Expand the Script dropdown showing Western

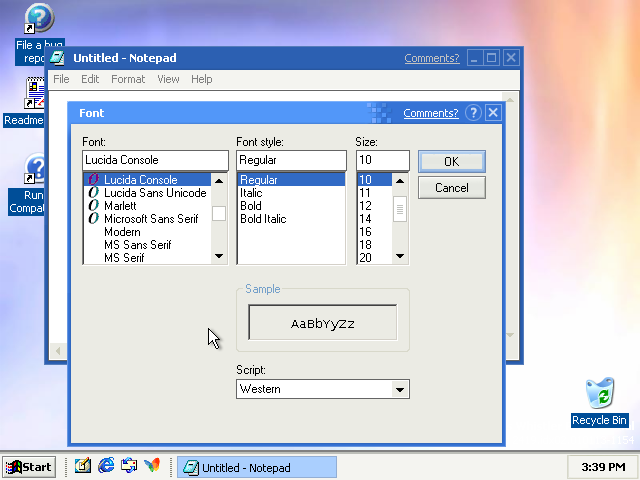[400, 389]
